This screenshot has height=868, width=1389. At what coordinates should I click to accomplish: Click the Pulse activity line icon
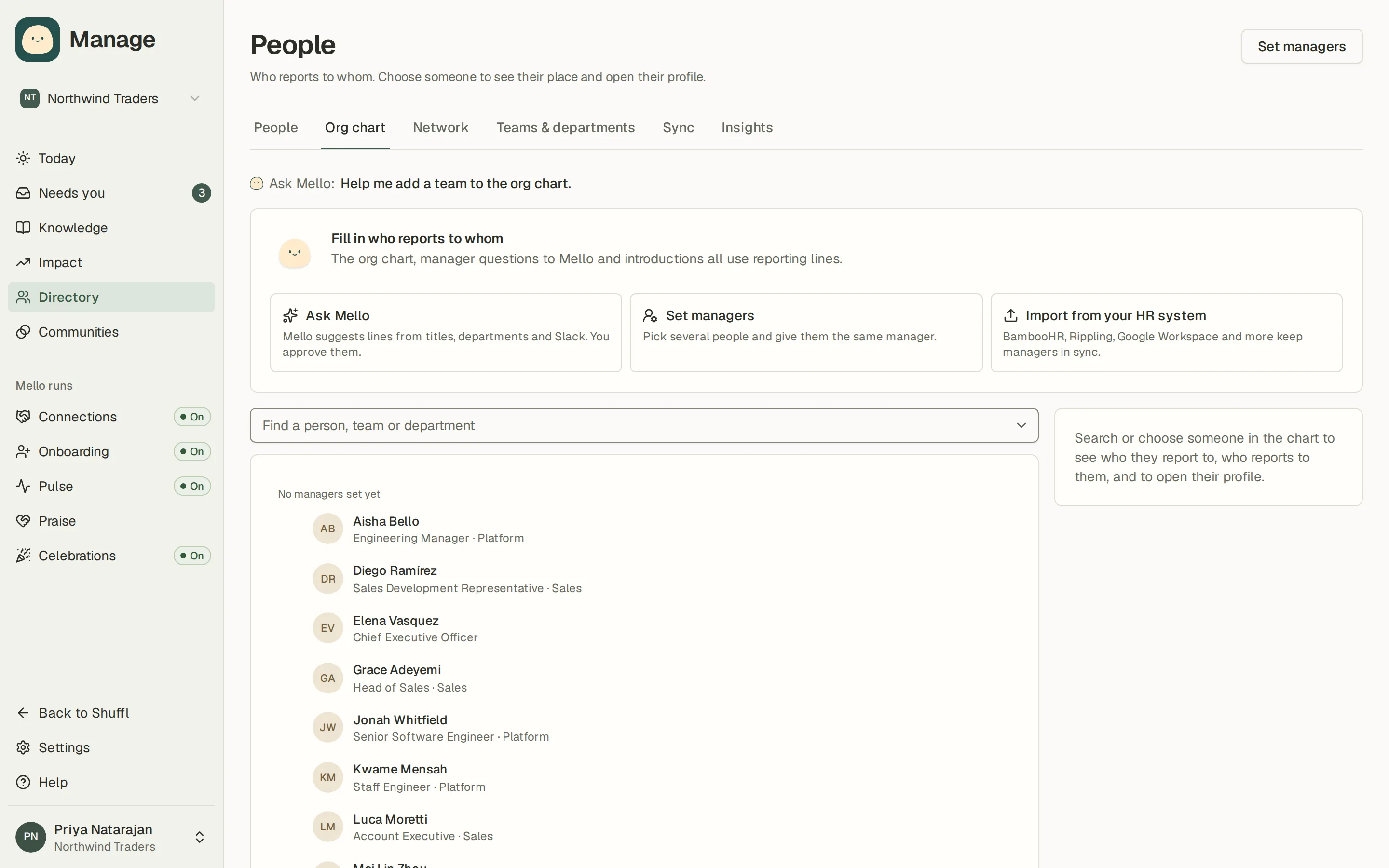click(23, 486)
